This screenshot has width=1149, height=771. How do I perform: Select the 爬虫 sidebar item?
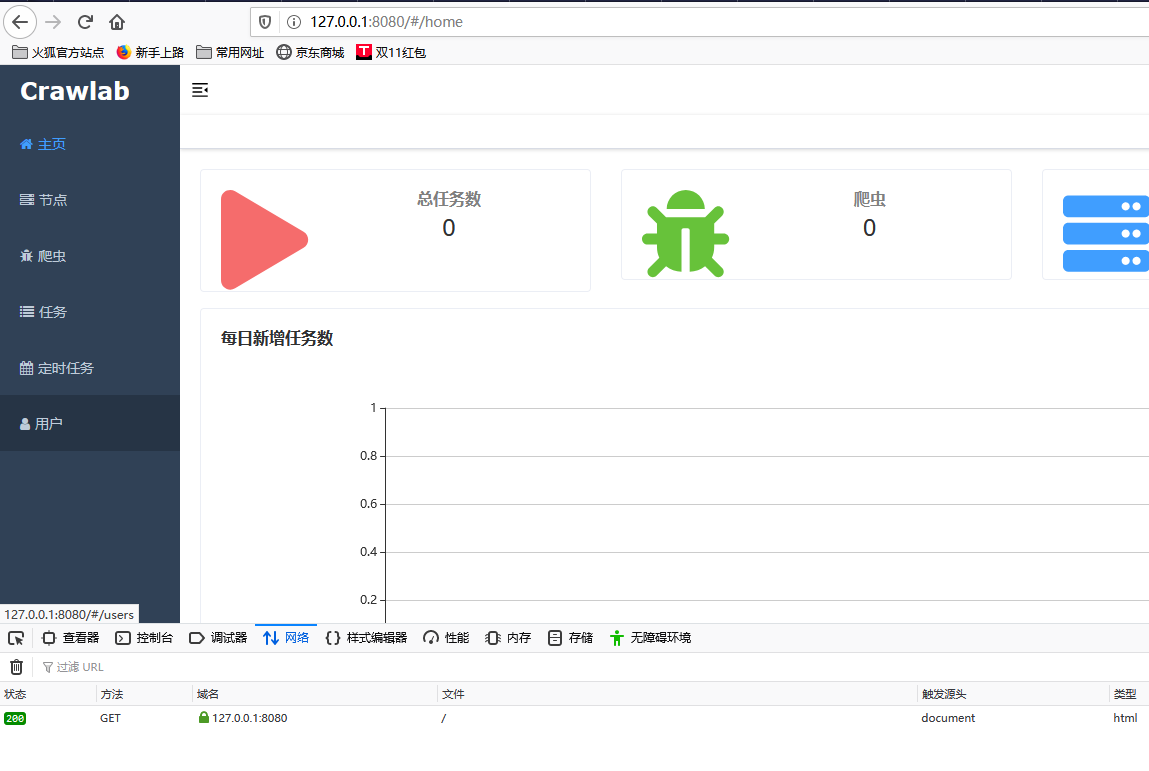pyautogui.click(x=53, y=255)
